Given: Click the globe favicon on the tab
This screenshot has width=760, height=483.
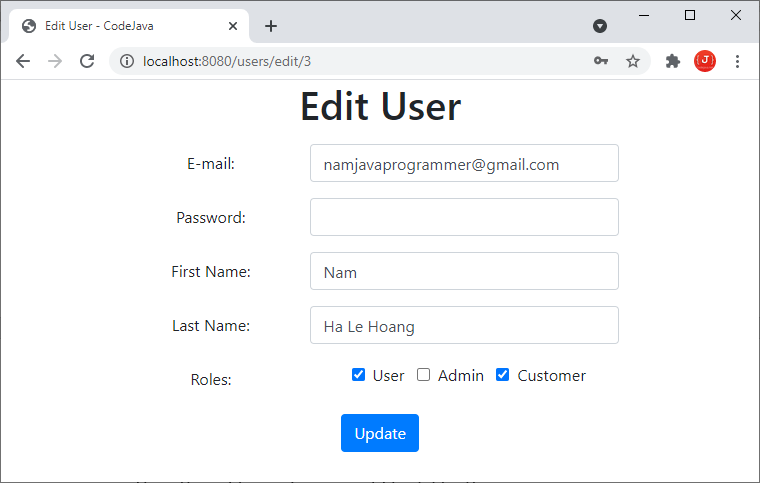Looking at the screenshot, I should pyautogui.click(x=29, y=26).
